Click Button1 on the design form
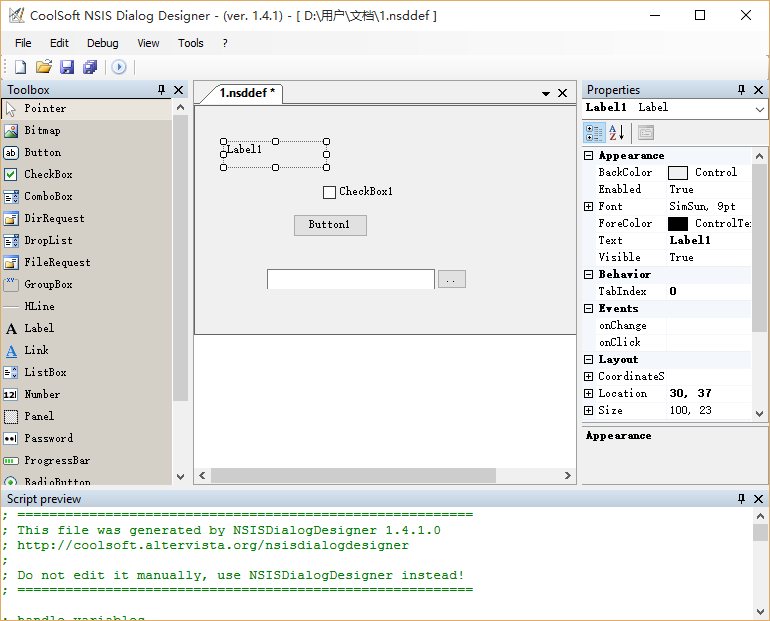 (330, 225)
